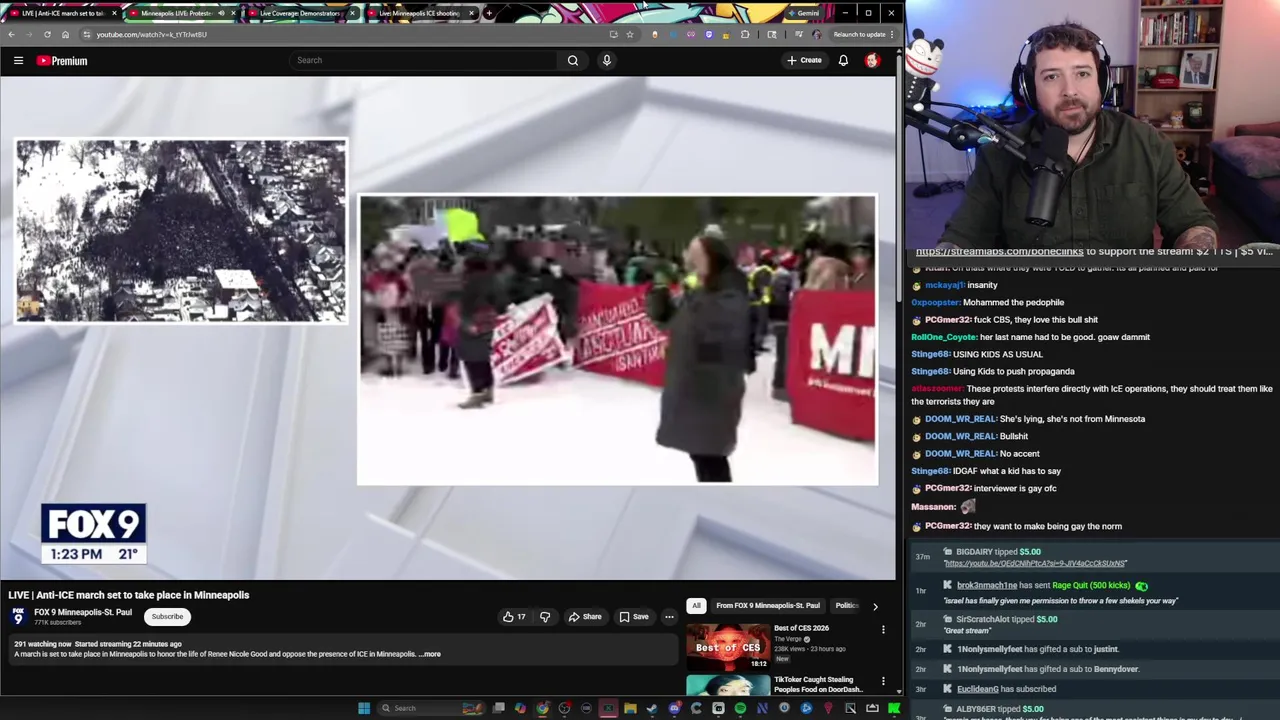The width and height of the screenshot is (1280, 720).
Task: Open the YouTube hamburger guide menu
Action: tap(18, 61)
